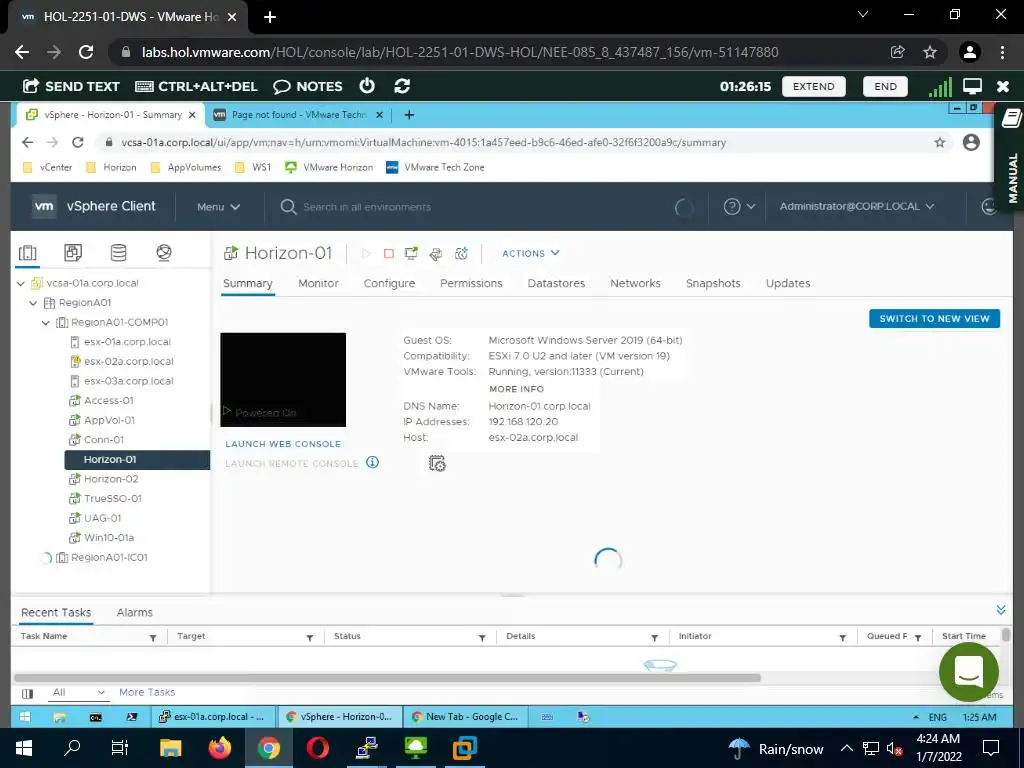The height and width of the screenshot is (768, 1024).
Task: Open File Explorer from the Windows taskbar
Action: 171,748
